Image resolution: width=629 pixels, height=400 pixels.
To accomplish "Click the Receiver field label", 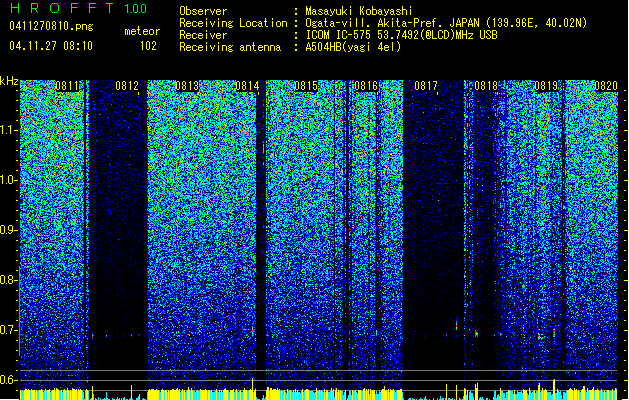I will pyautogui.click(x=203, y=35).
